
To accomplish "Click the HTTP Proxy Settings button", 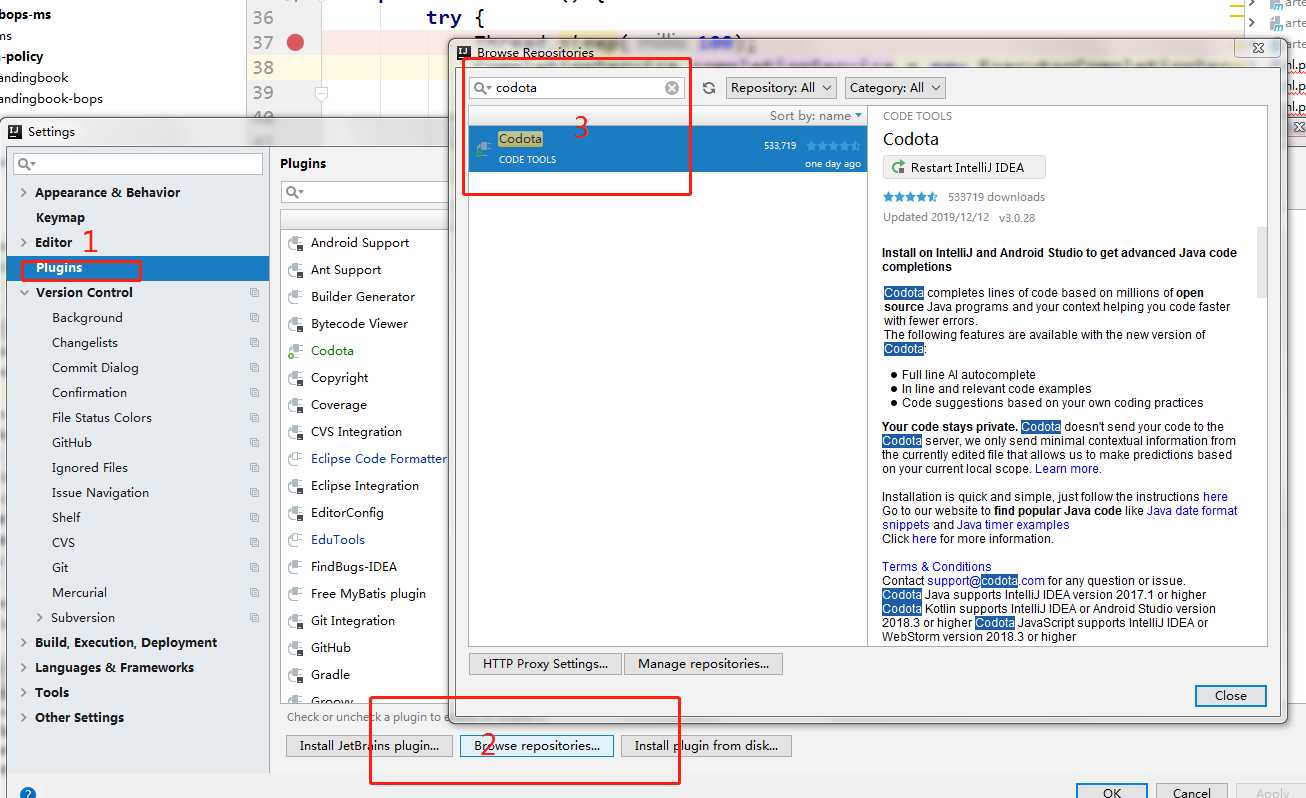I will click(545, 664).
